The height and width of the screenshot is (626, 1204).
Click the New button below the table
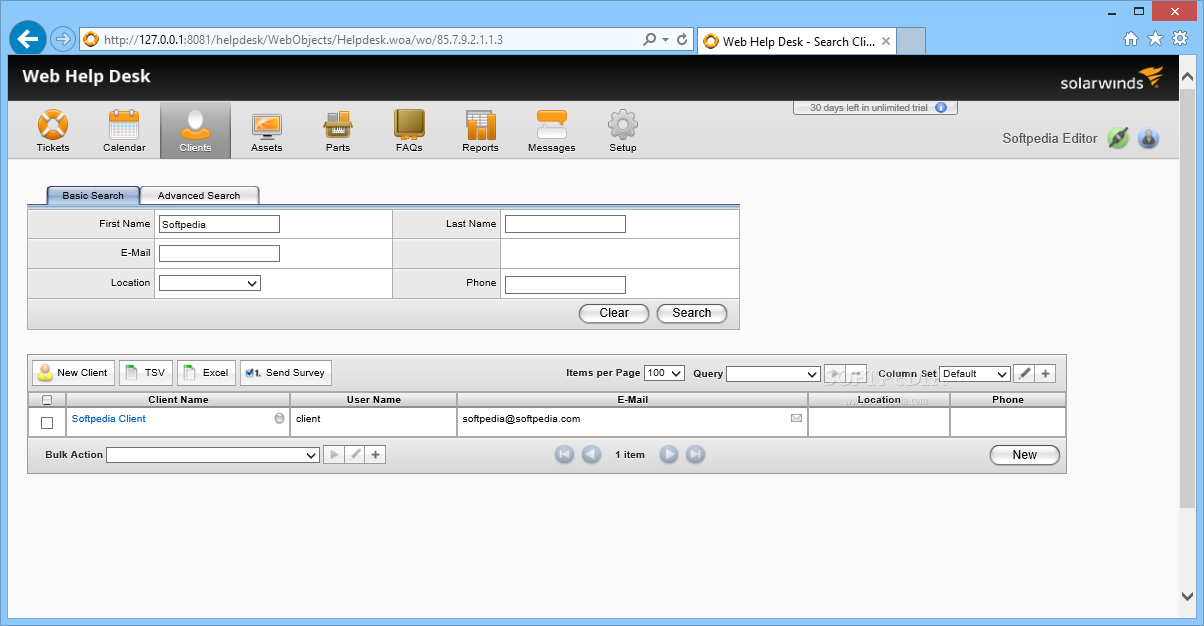click(1025, 455)
